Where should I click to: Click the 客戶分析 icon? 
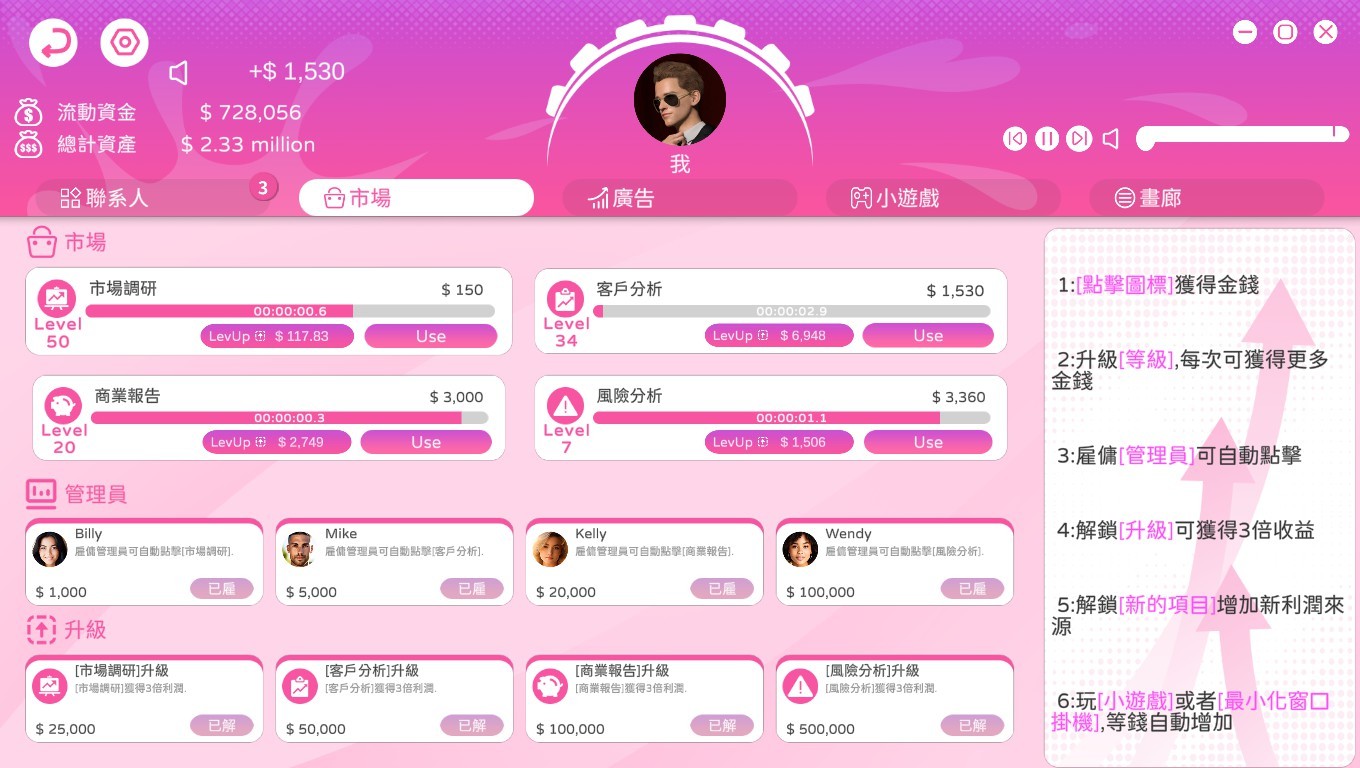pos(566,298)
